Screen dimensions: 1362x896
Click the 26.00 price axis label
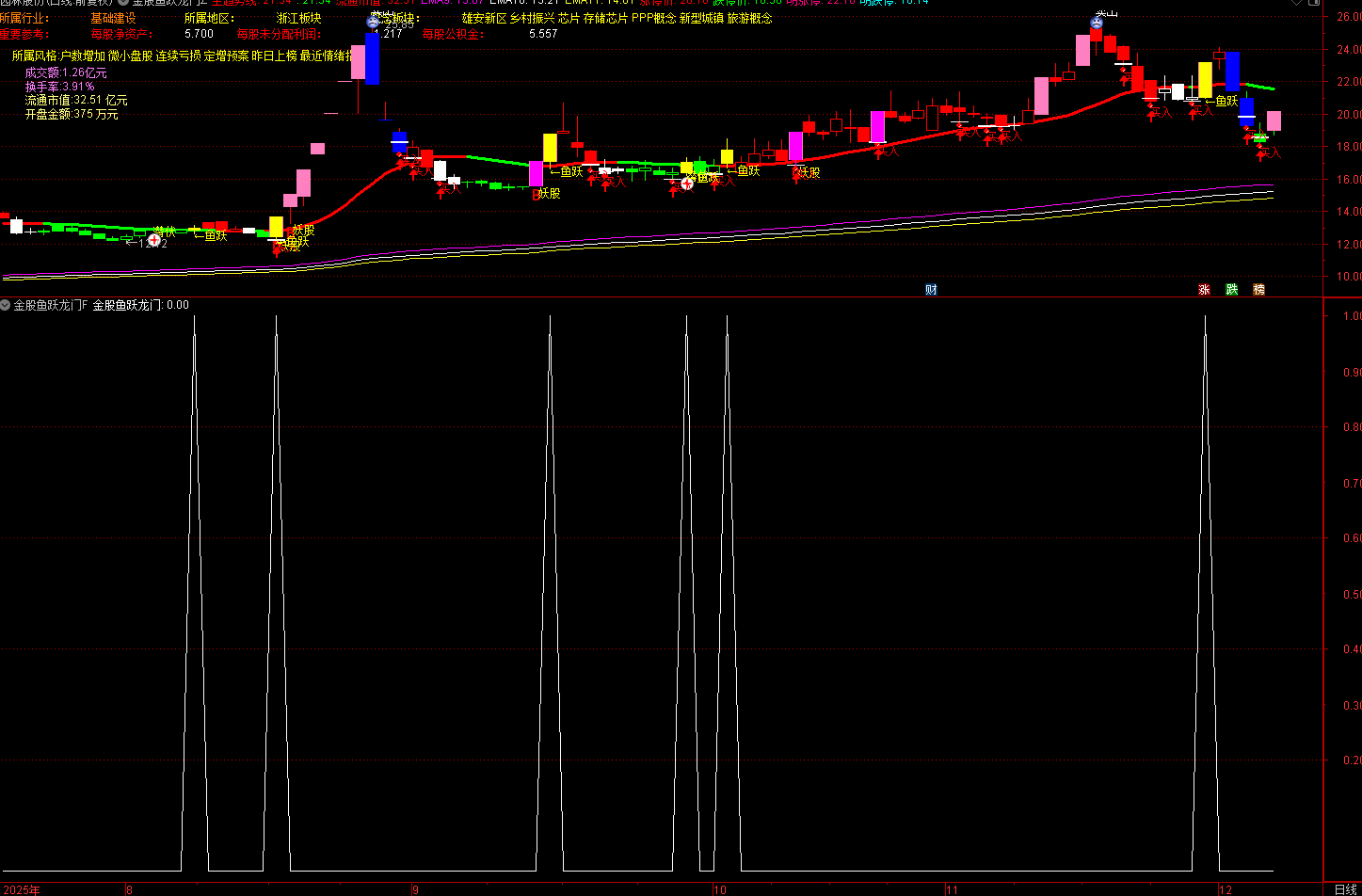pyautogui.click(x=1348, y=17)
